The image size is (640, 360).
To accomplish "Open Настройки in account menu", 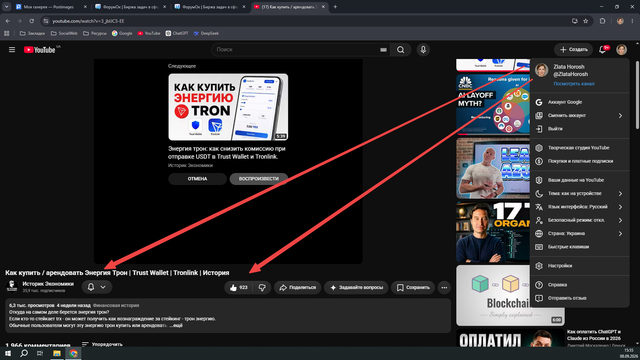I will pos(580,266).
